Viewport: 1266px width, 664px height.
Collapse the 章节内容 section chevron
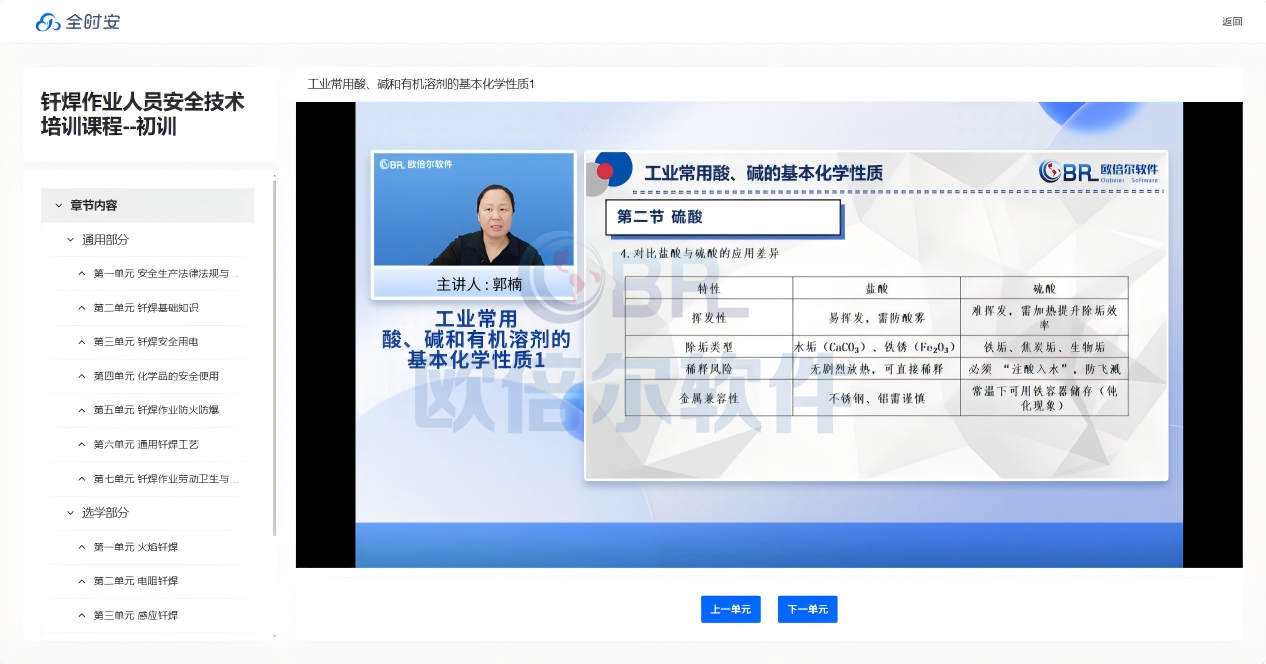tap(59, 205)
